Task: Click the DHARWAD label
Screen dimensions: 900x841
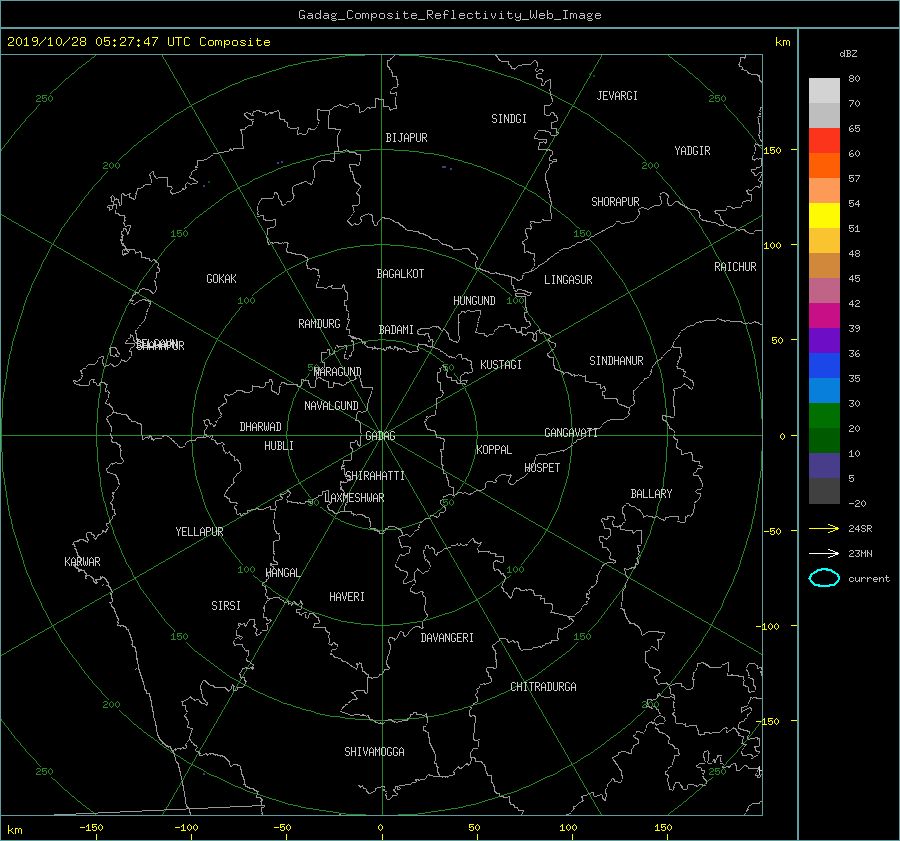Action: tap(260, 427)
